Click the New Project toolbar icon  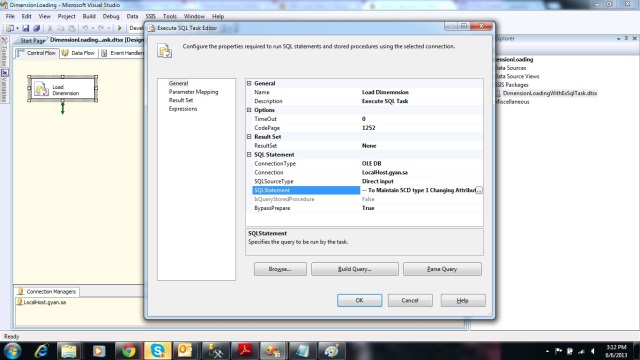(9, 28)
